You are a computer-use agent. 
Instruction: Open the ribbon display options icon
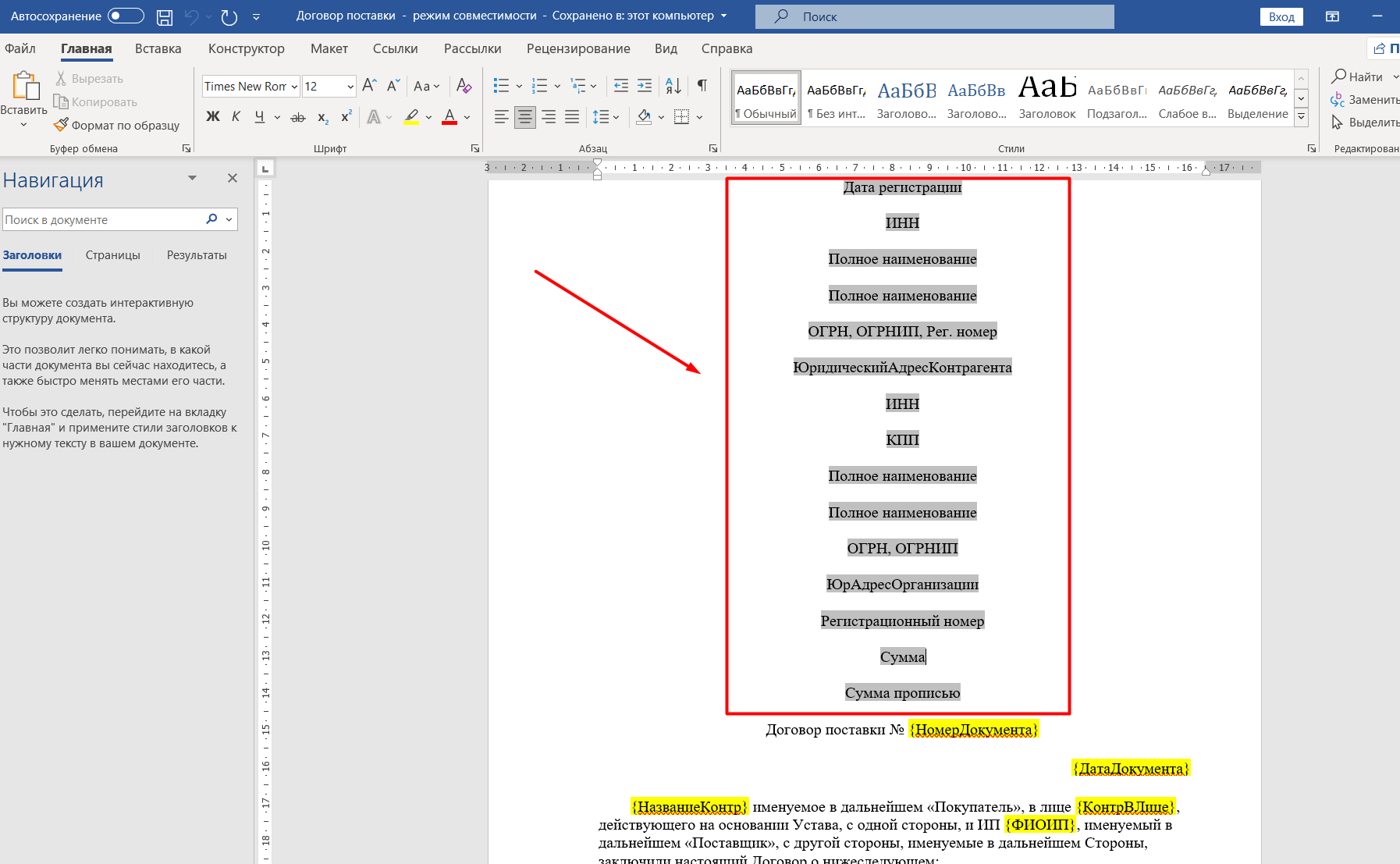pyautogui.click(x=1332, y=16)
